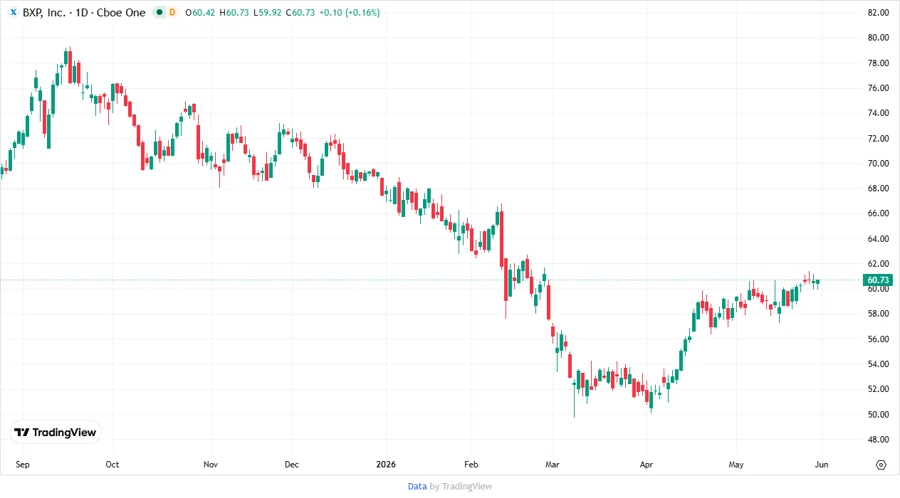This screenshot has width=900, height=498.
Task: Open chart settings gear icon
Action: [881, 465]
